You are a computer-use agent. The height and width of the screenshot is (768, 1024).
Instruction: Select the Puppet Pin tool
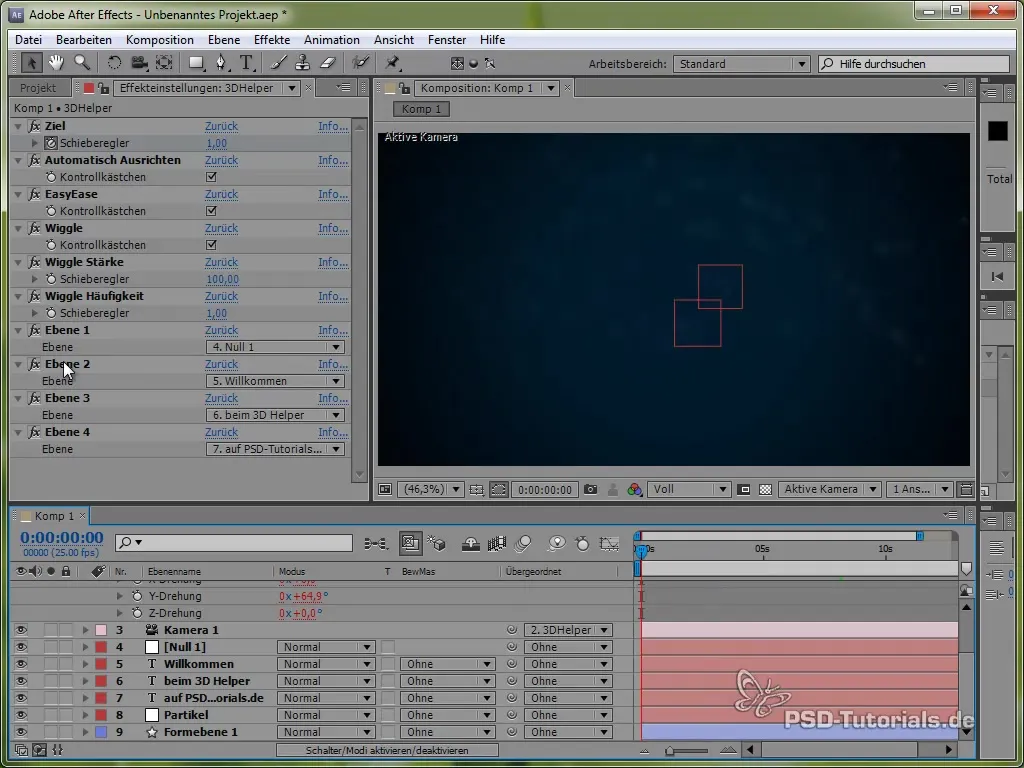tap(392, 63)
